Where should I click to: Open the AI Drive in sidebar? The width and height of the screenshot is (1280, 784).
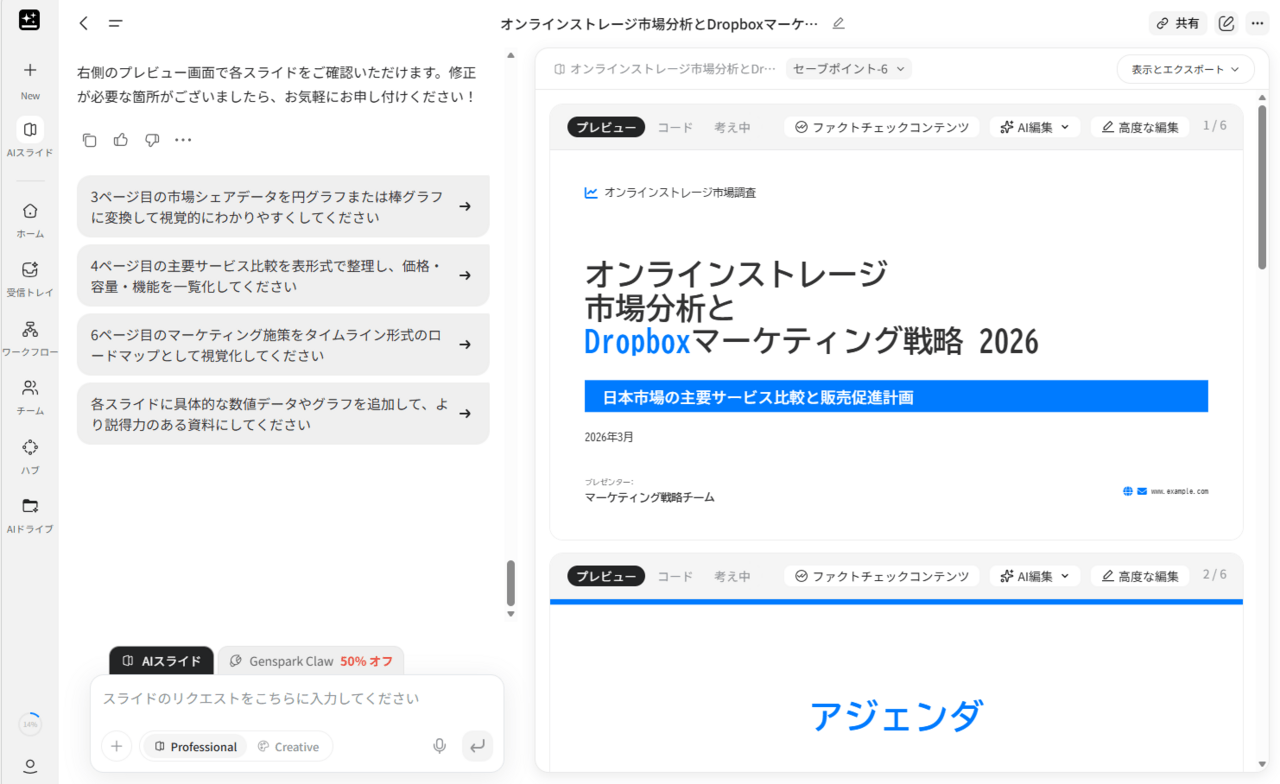30,507
